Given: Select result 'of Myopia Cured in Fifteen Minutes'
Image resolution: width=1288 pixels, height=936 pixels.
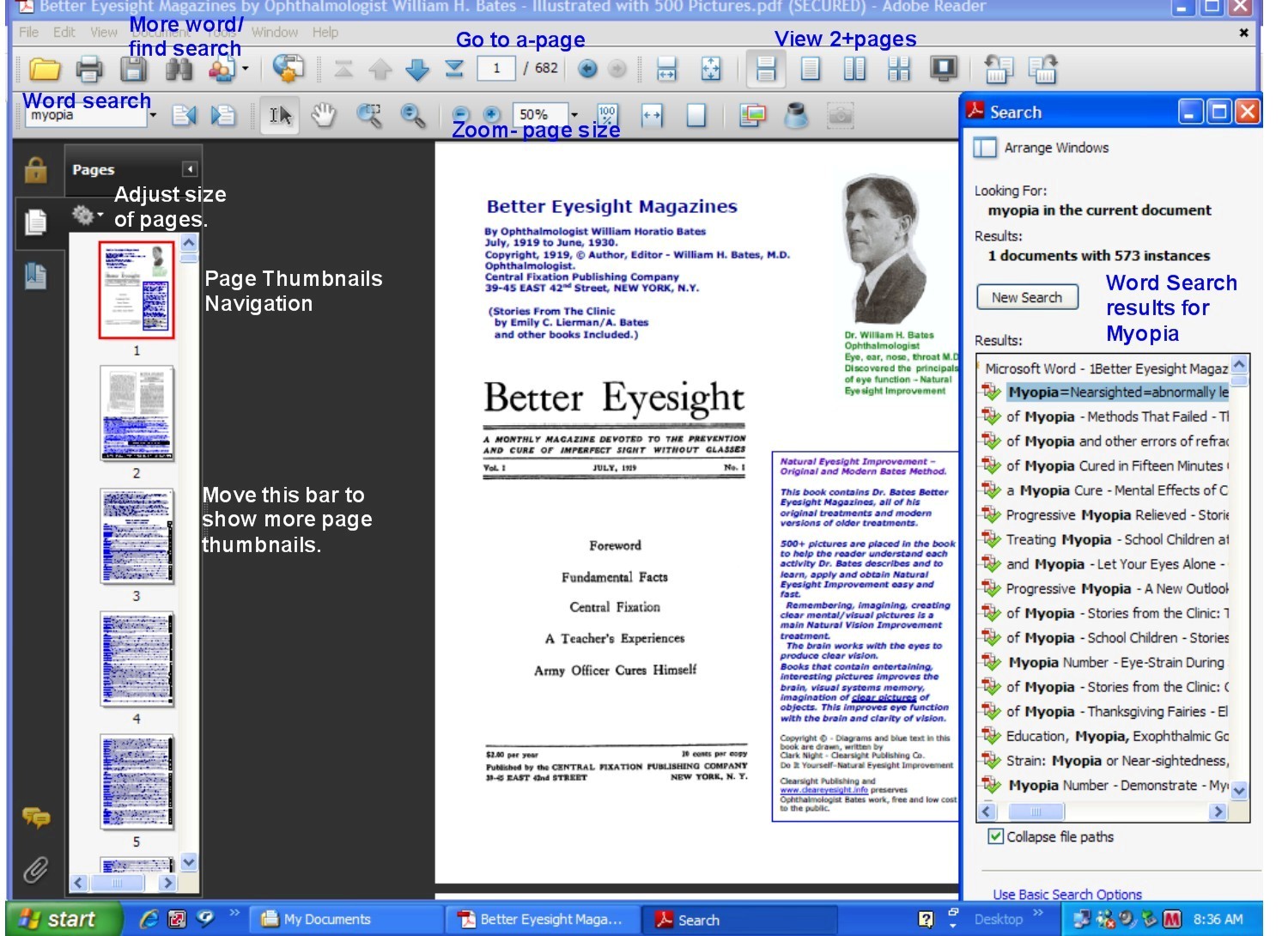Looking at the screenshot, I should coord(1107,465).
